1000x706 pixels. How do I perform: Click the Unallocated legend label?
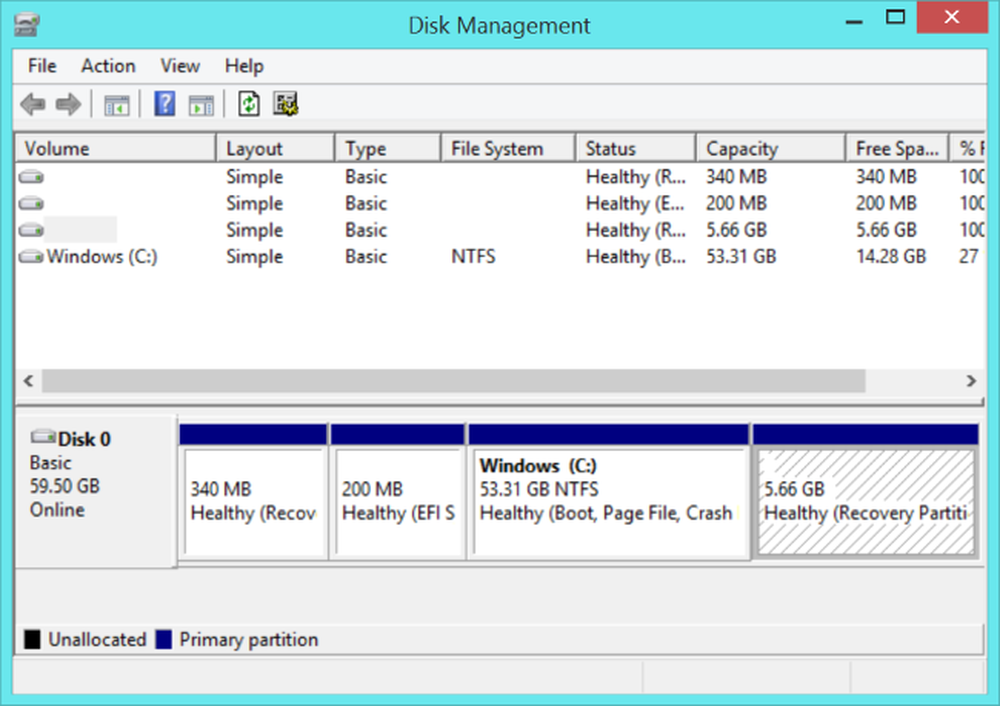tap(98, 639)
